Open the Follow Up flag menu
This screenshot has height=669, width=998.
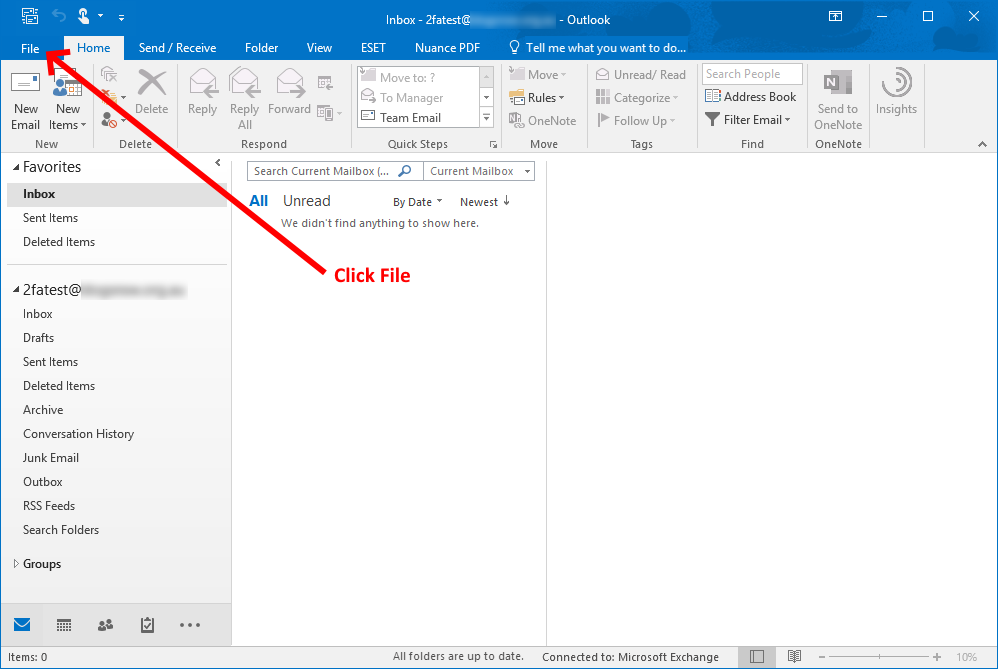pyautogui.click(x=635, y=120)
